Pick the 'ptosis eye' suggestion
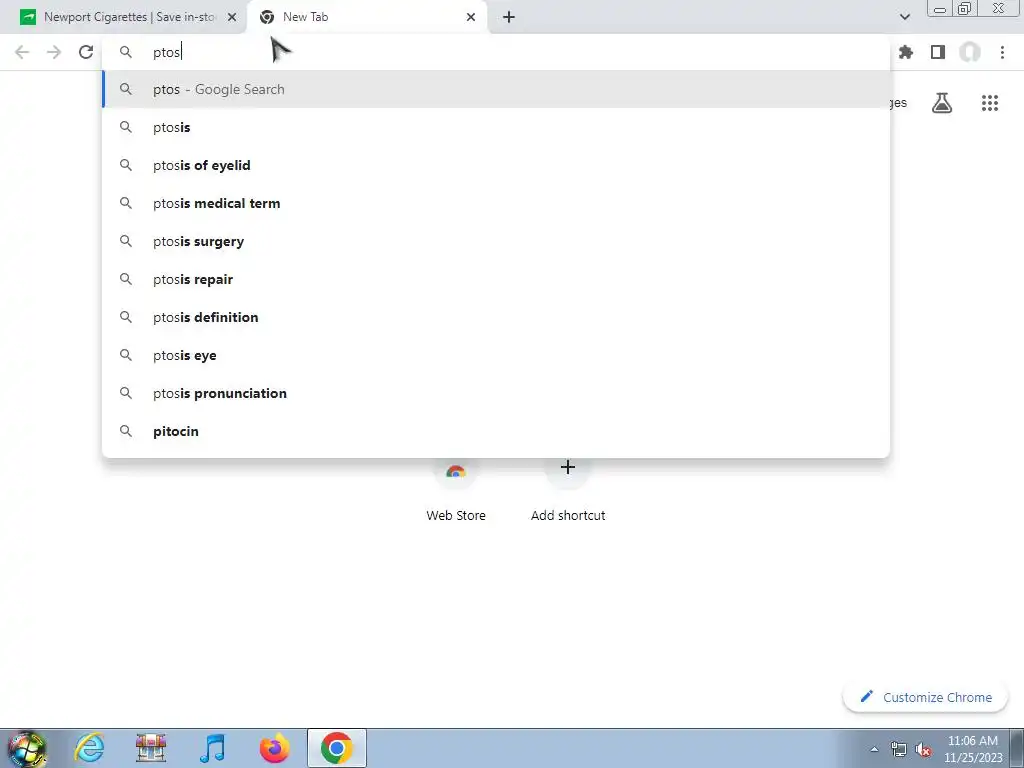 click(496, 355)
